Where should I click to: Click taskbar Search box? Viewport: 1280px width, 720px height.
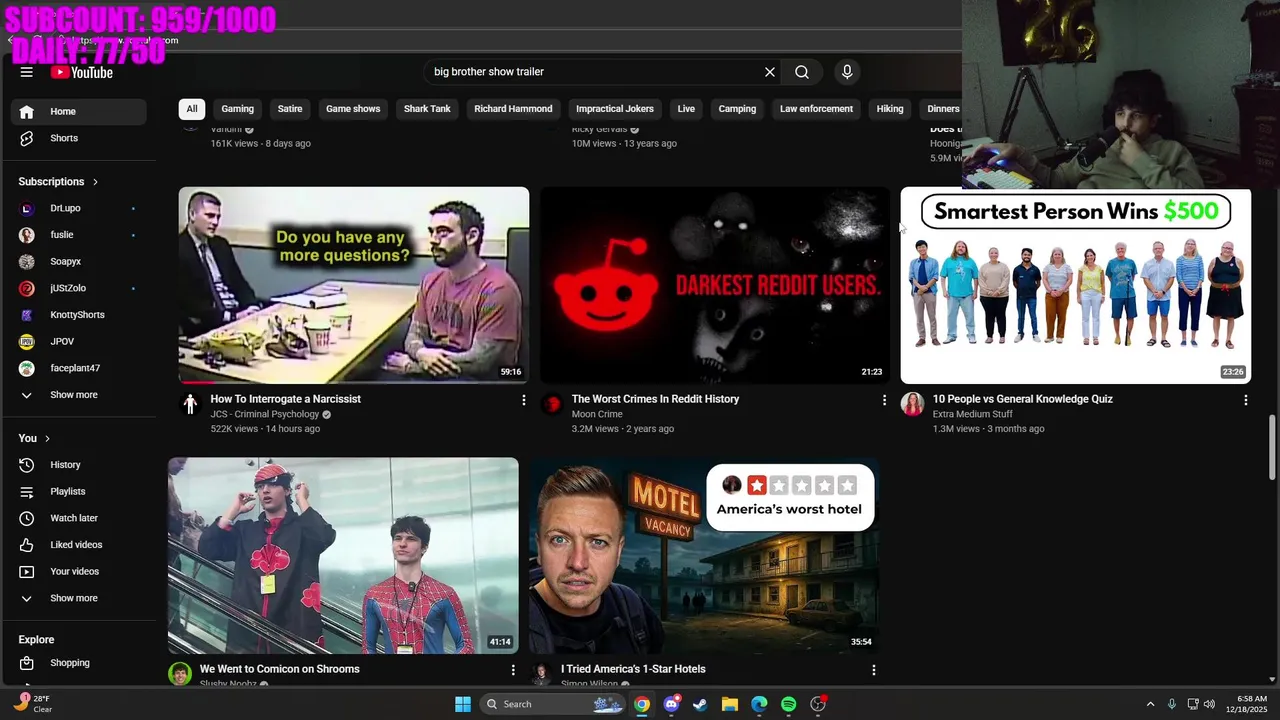pyautogui.click(x=553, y=704)
